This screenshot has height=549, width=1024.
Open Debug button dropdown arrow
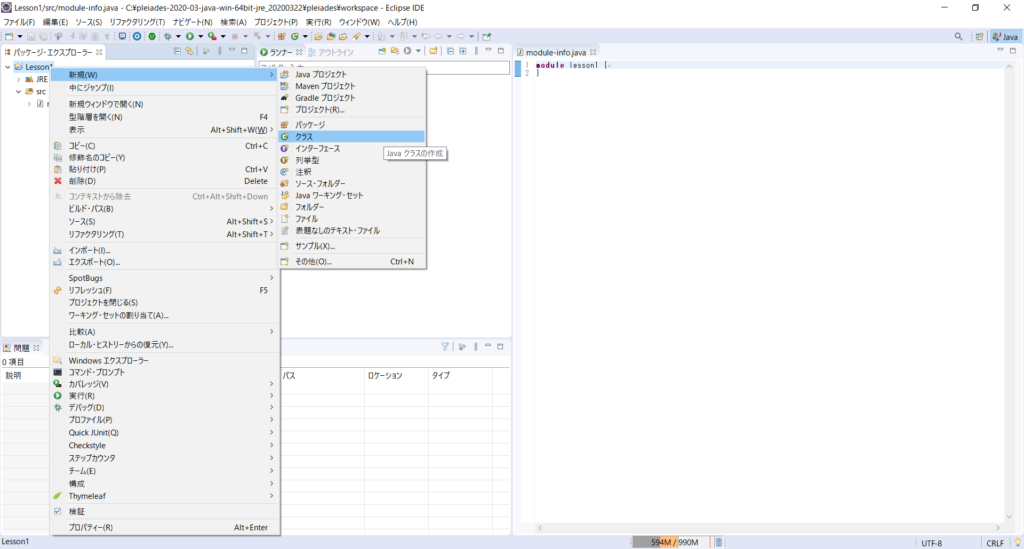tap(178, 37)
